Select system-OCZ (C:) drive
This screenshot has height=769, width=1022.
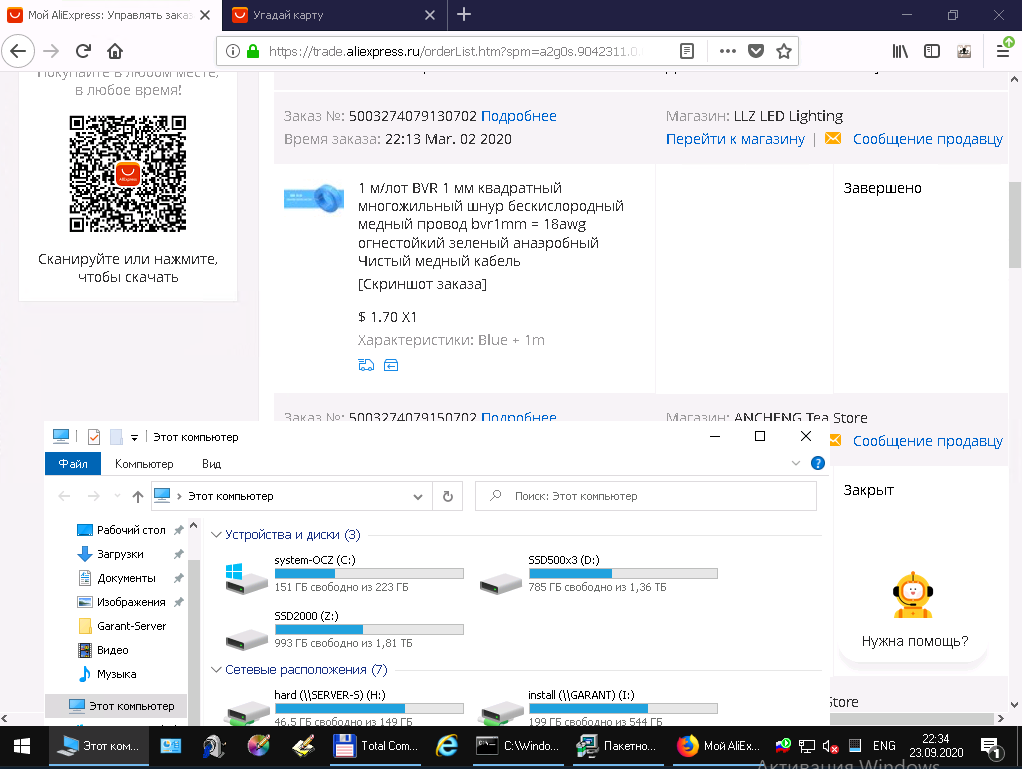click(x=343, y=573)
